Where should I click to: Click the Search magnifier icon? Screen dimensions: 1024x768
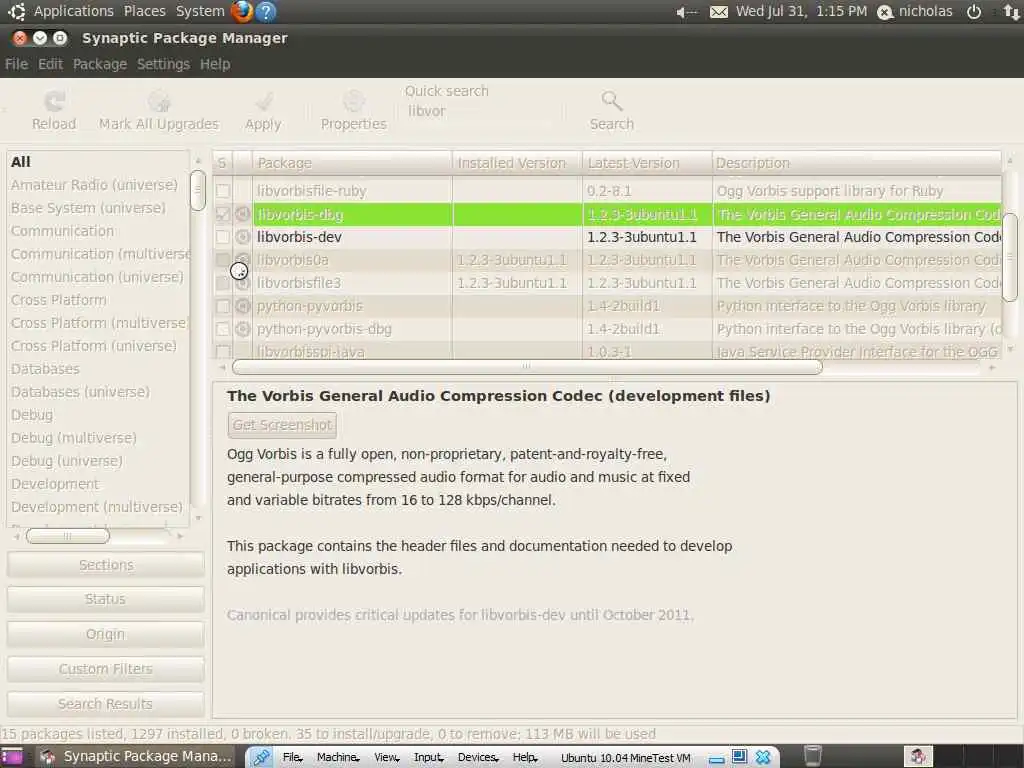point(612,101)
